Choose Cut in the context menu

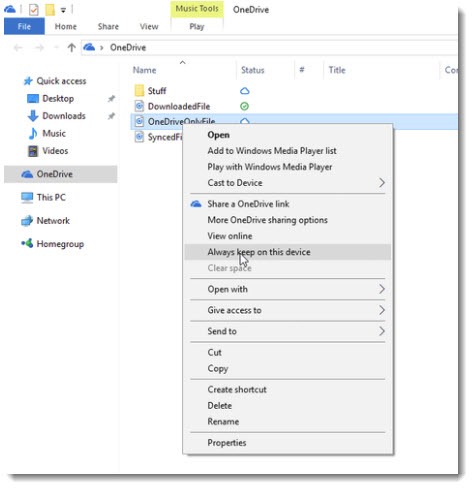214,353
